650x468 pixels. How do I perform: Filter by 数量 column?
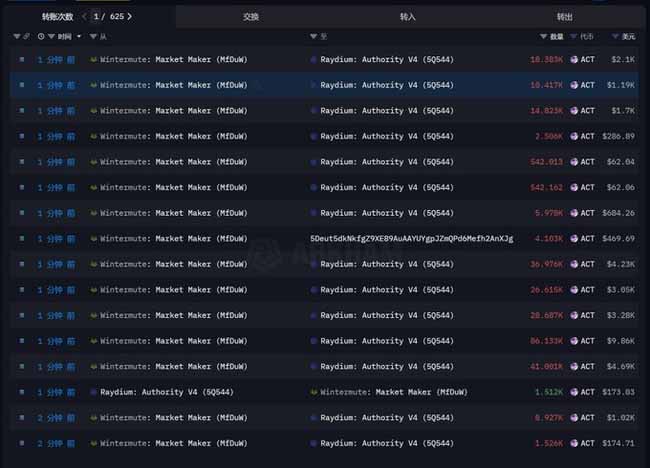pyautogui.click(x=543, y=37)
